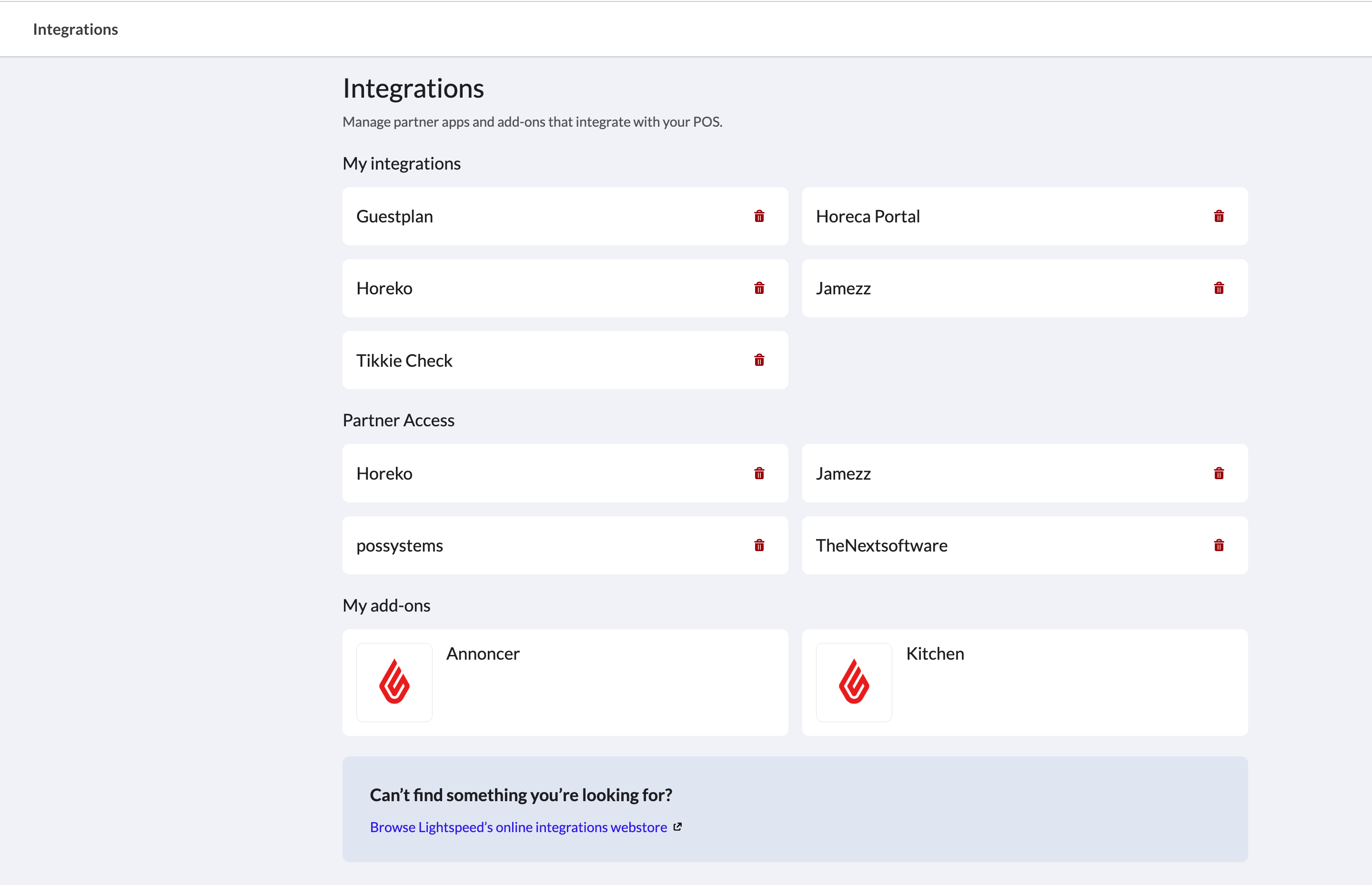
Task: Select Jamezz name under Partner Access
Action: [x=843, y=473]
